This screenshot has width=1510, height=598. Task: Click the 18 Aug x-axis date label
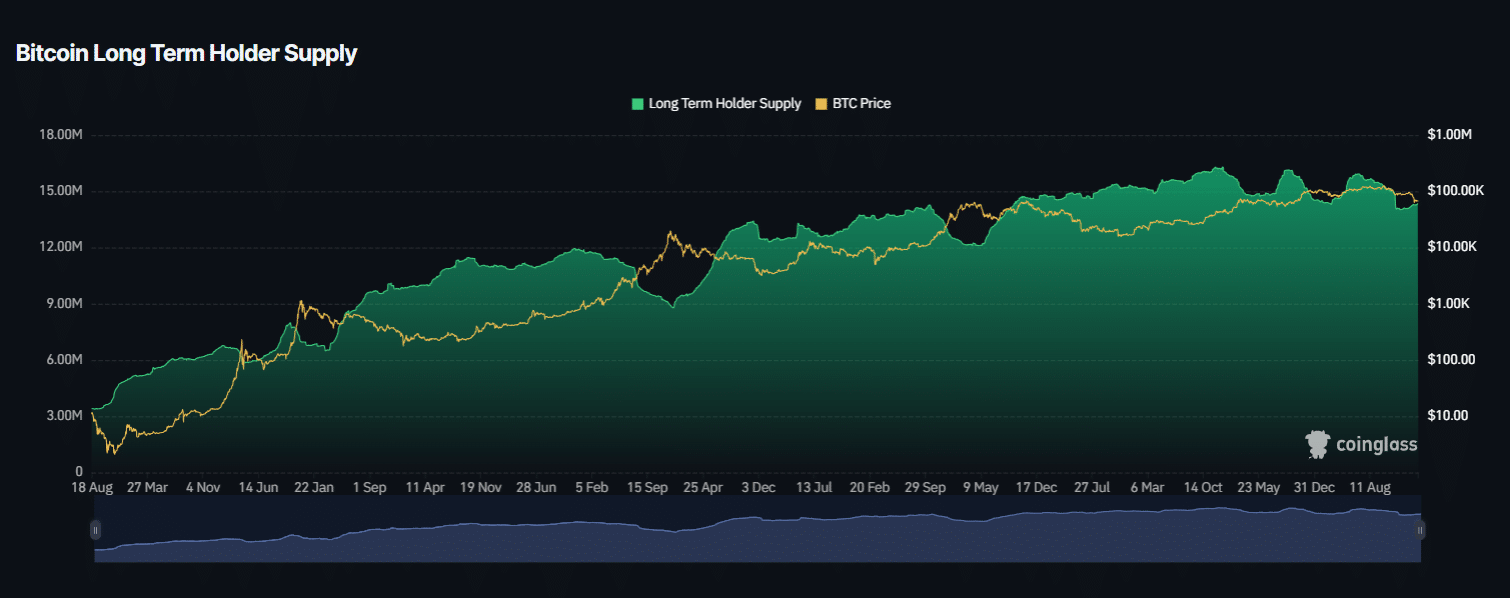click(x=91, y=488)
